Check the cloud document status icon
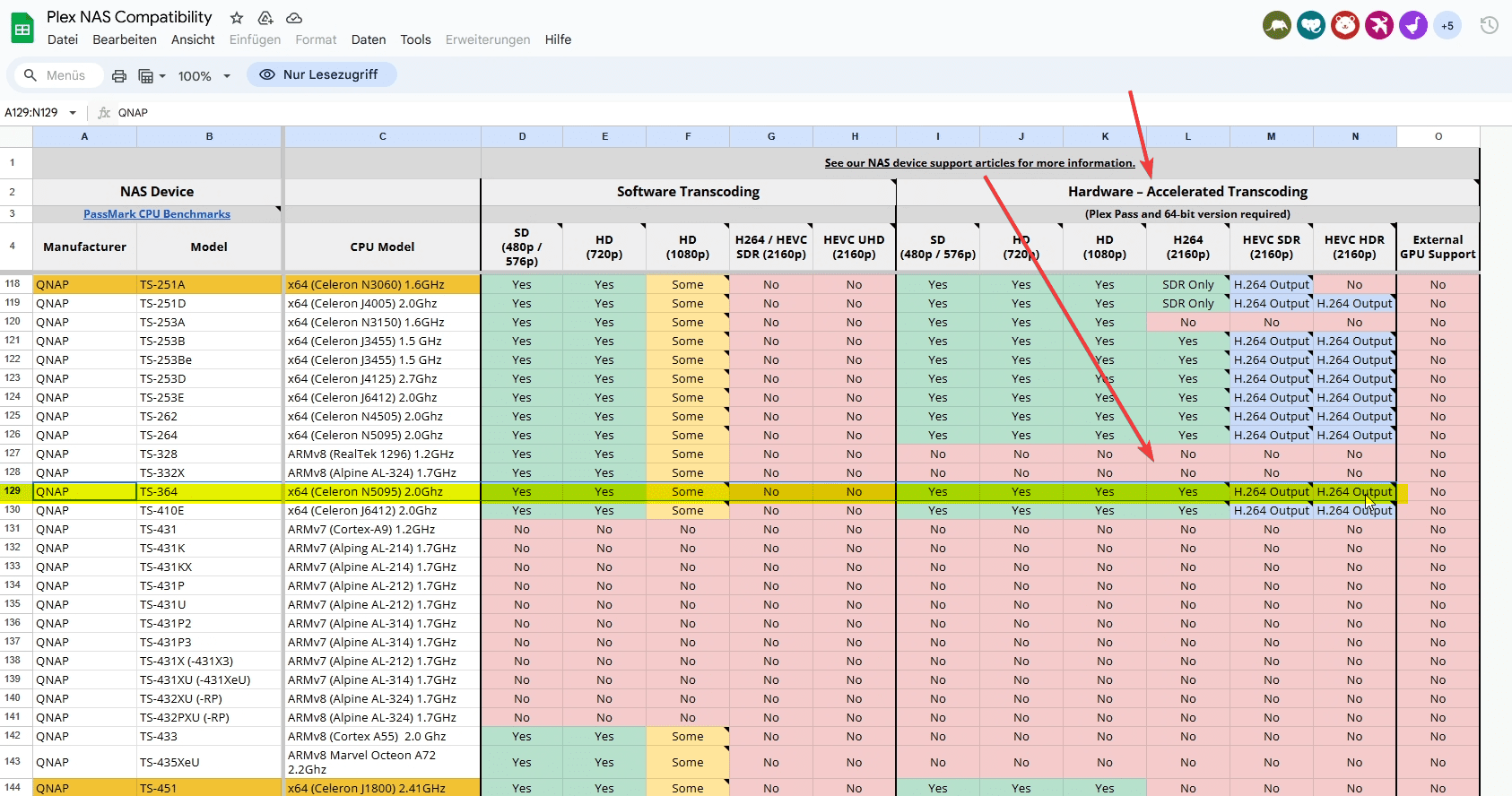Screen dimensions: 1512x796 click(x=294, y=18)
